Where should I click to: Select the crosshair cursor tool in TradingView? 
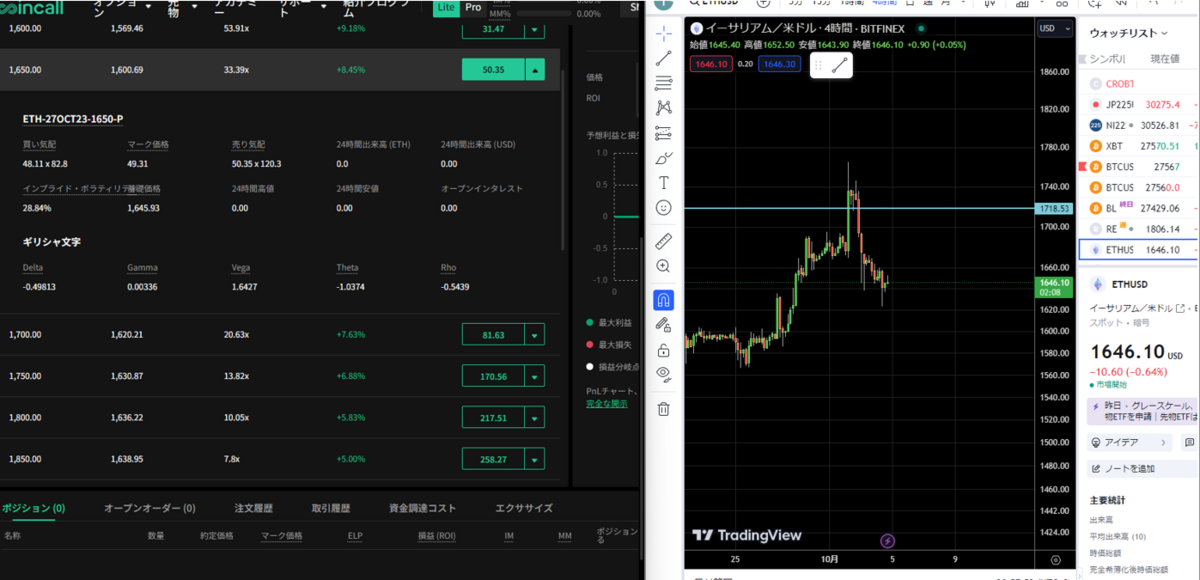[664, 33]
